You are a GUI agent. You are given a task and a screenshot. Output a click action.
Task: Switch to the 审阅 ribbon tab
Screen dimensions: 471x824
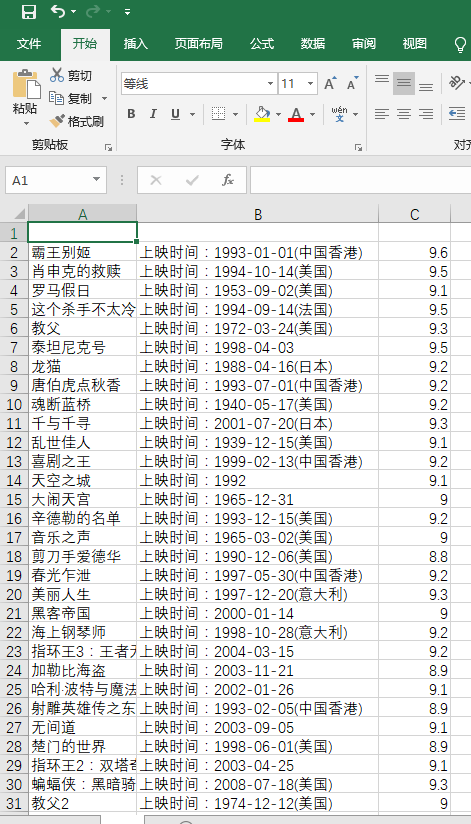(364, 44)
